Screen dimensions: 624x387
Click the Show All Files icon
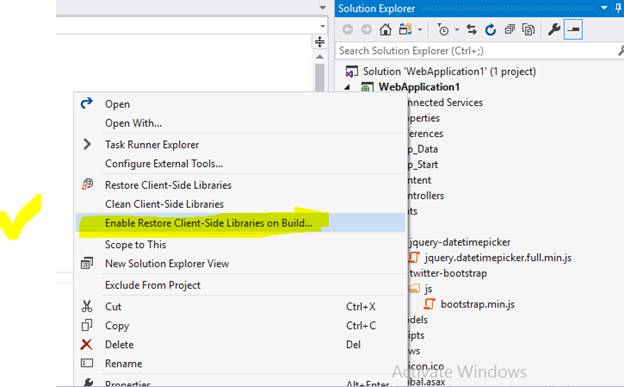coord(528,29)
